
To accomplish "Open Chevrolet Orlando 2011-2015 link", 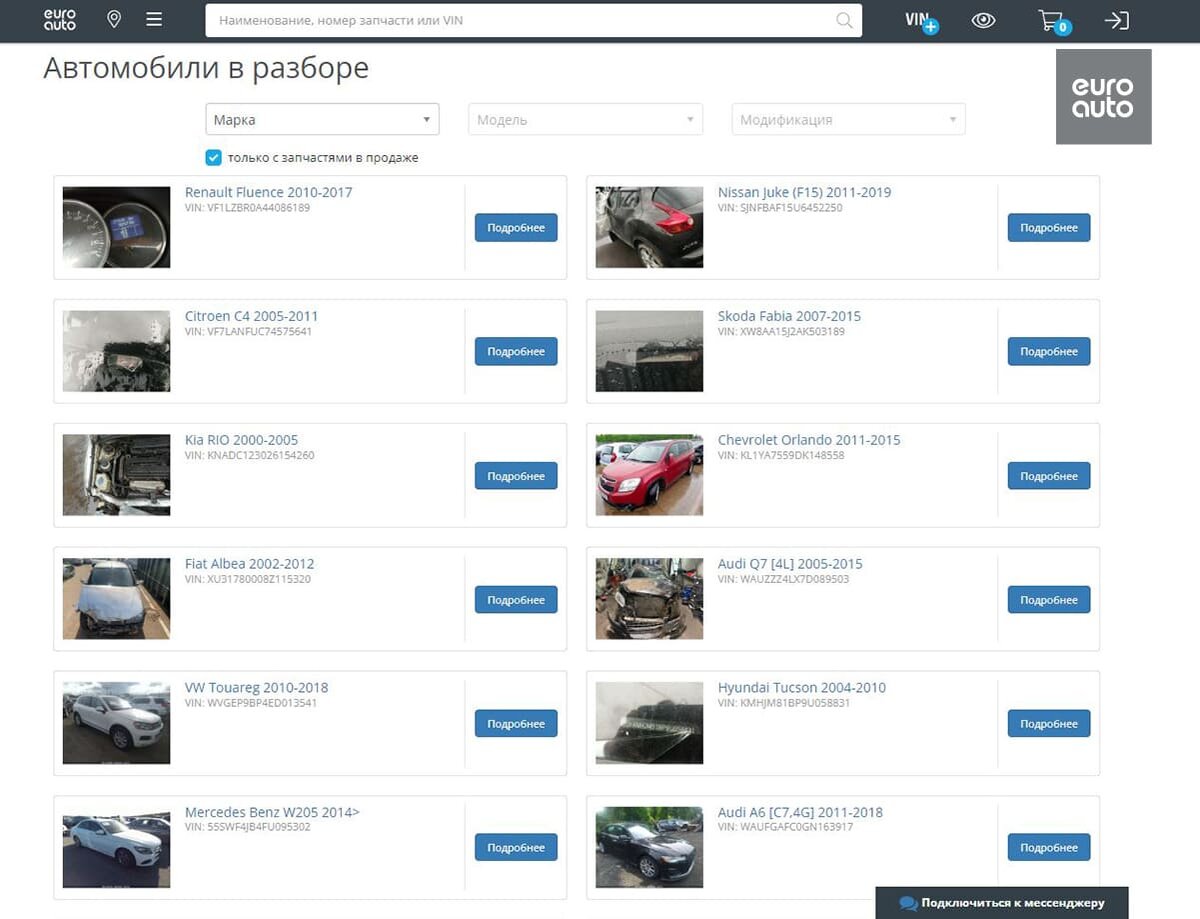I will pyautogui.click(x=809, y=440).
